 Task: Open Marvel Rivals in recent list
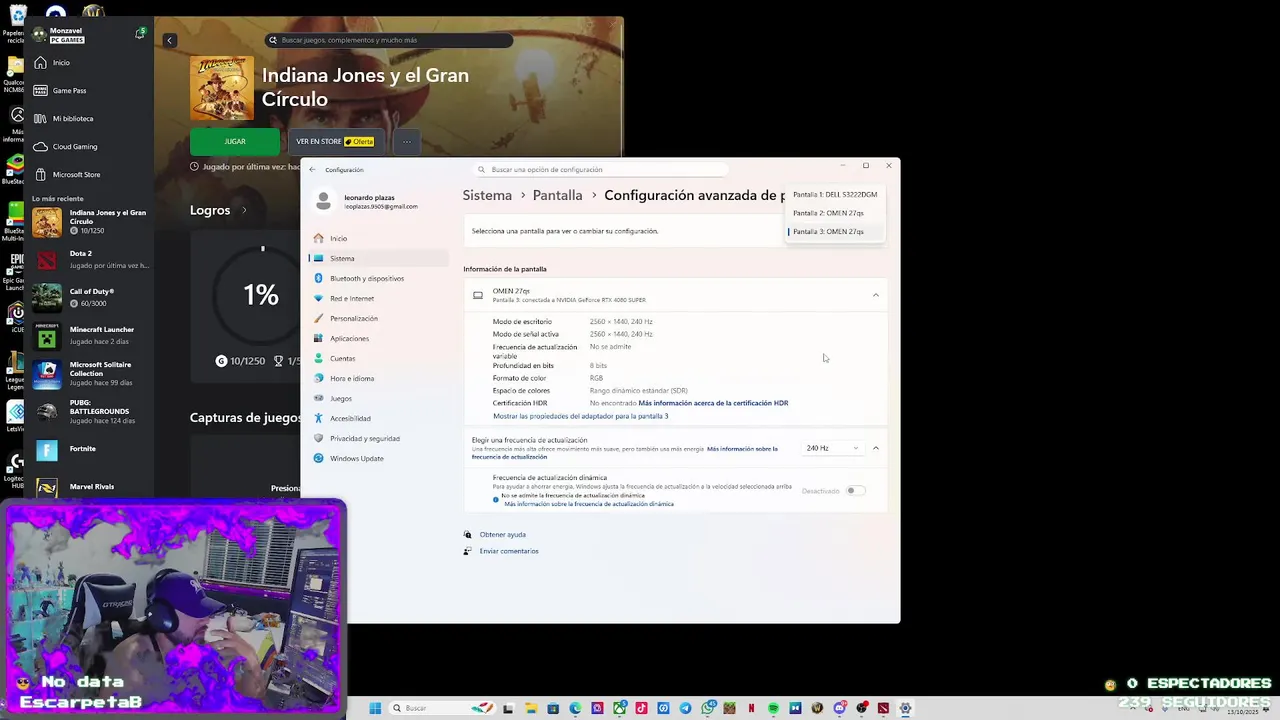tap(91, 487)
